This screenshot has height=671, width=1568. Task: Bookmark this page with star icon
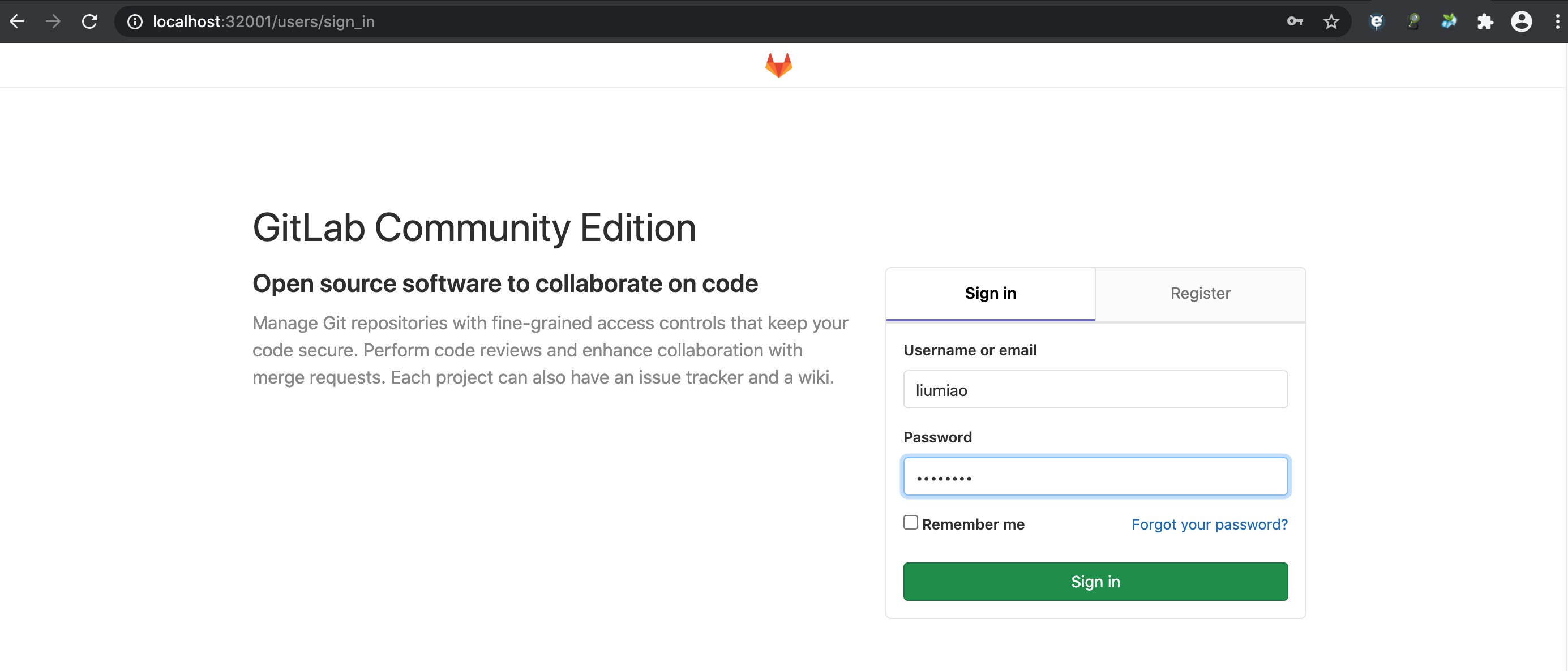pos(1331,22)
